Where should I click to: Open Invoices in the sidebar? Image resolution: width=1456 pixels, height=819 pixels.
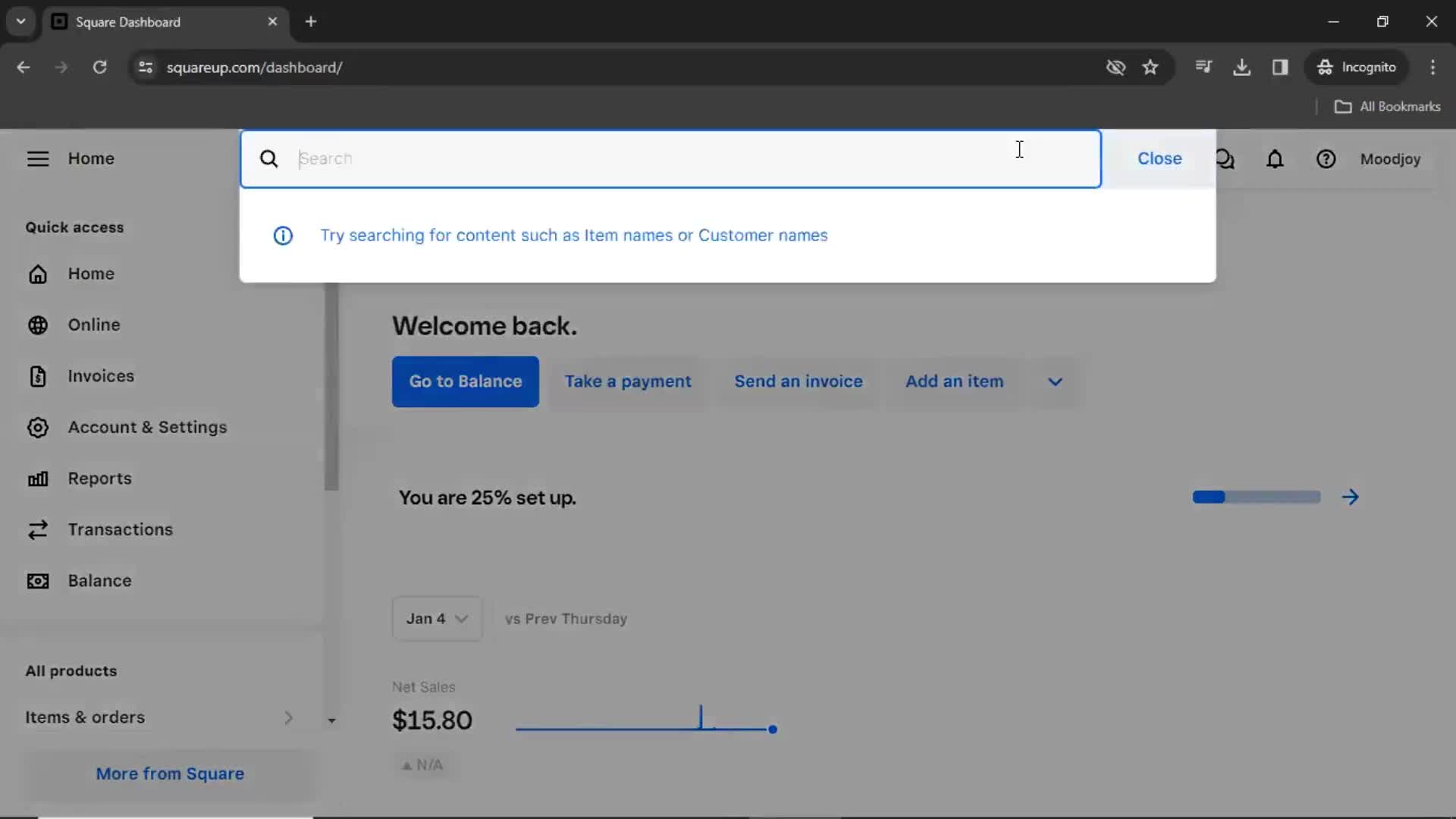coord(101,376)
